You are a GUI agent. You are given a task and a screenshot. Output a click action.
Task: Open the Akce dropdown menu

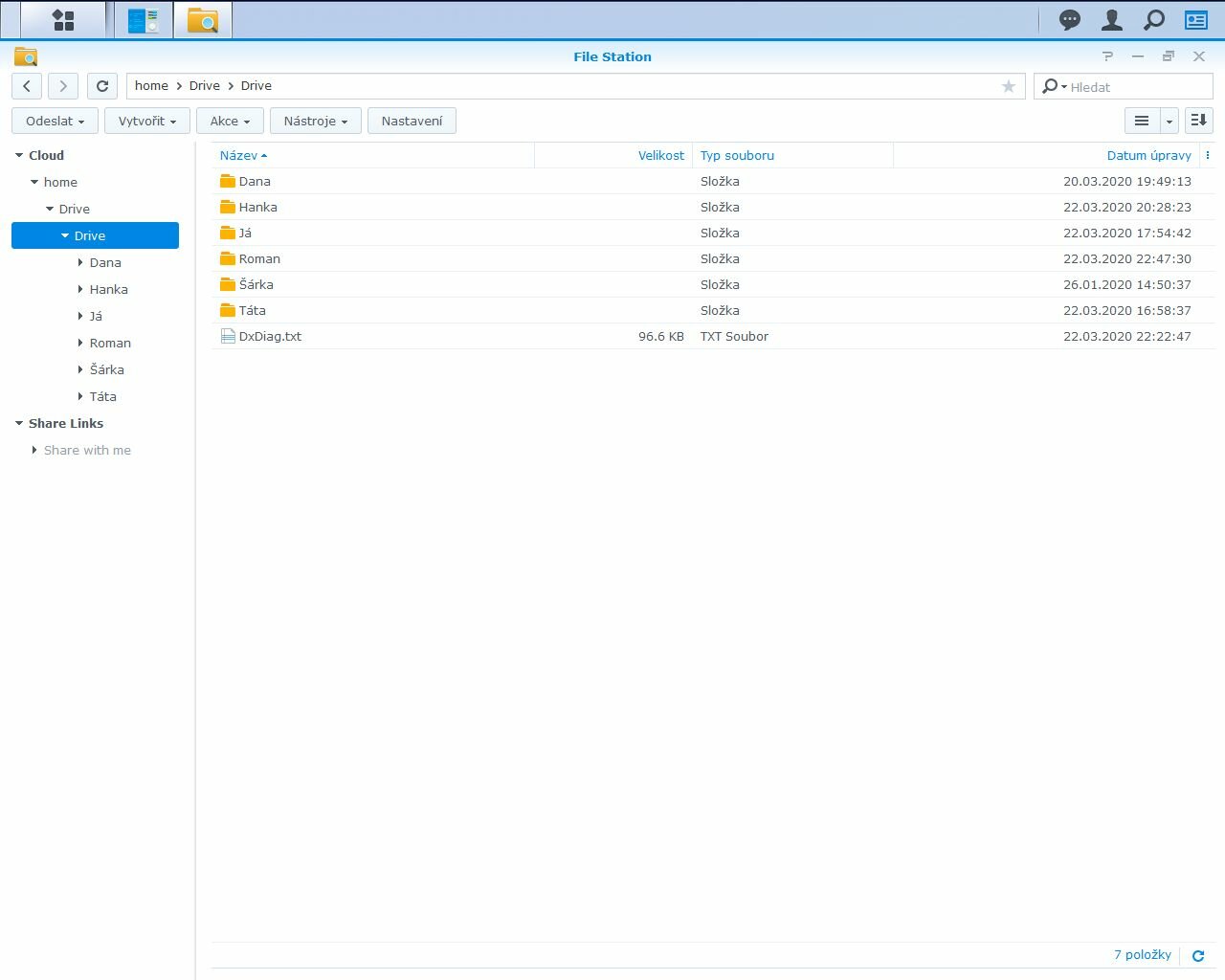tap(230, 121)
